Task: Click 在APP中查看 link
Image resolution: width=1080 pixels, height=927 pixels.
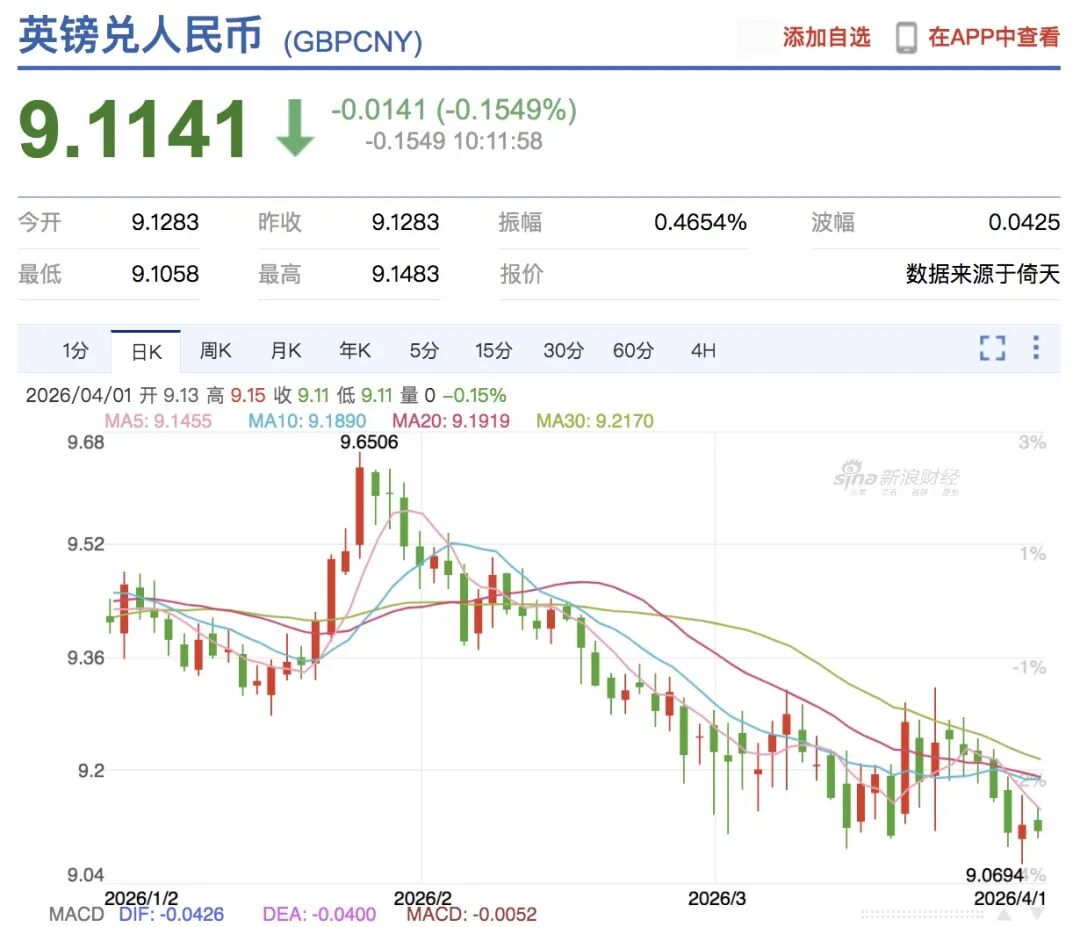Action: click(x=993, y=37)
